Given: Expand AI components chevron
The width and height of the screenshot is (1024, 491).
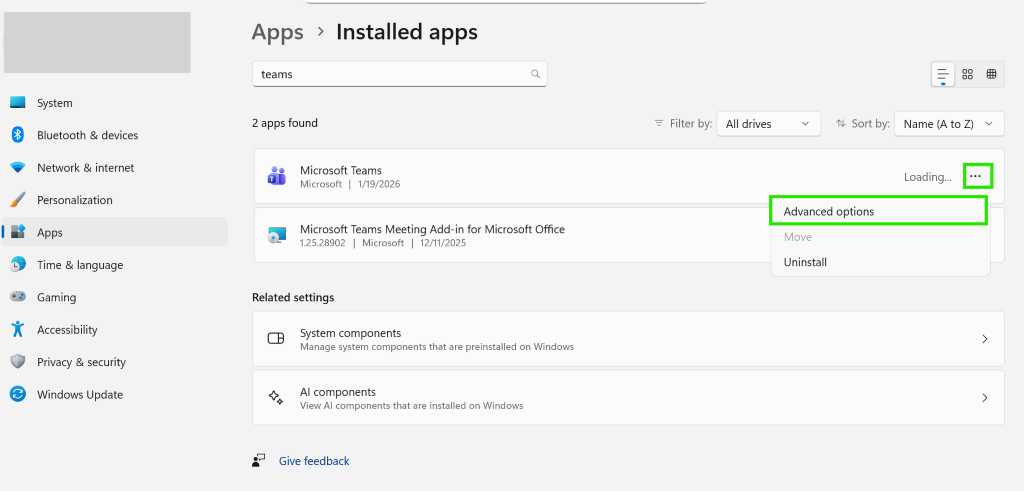Looking at the screenshot, I should (x=985, y=398).
